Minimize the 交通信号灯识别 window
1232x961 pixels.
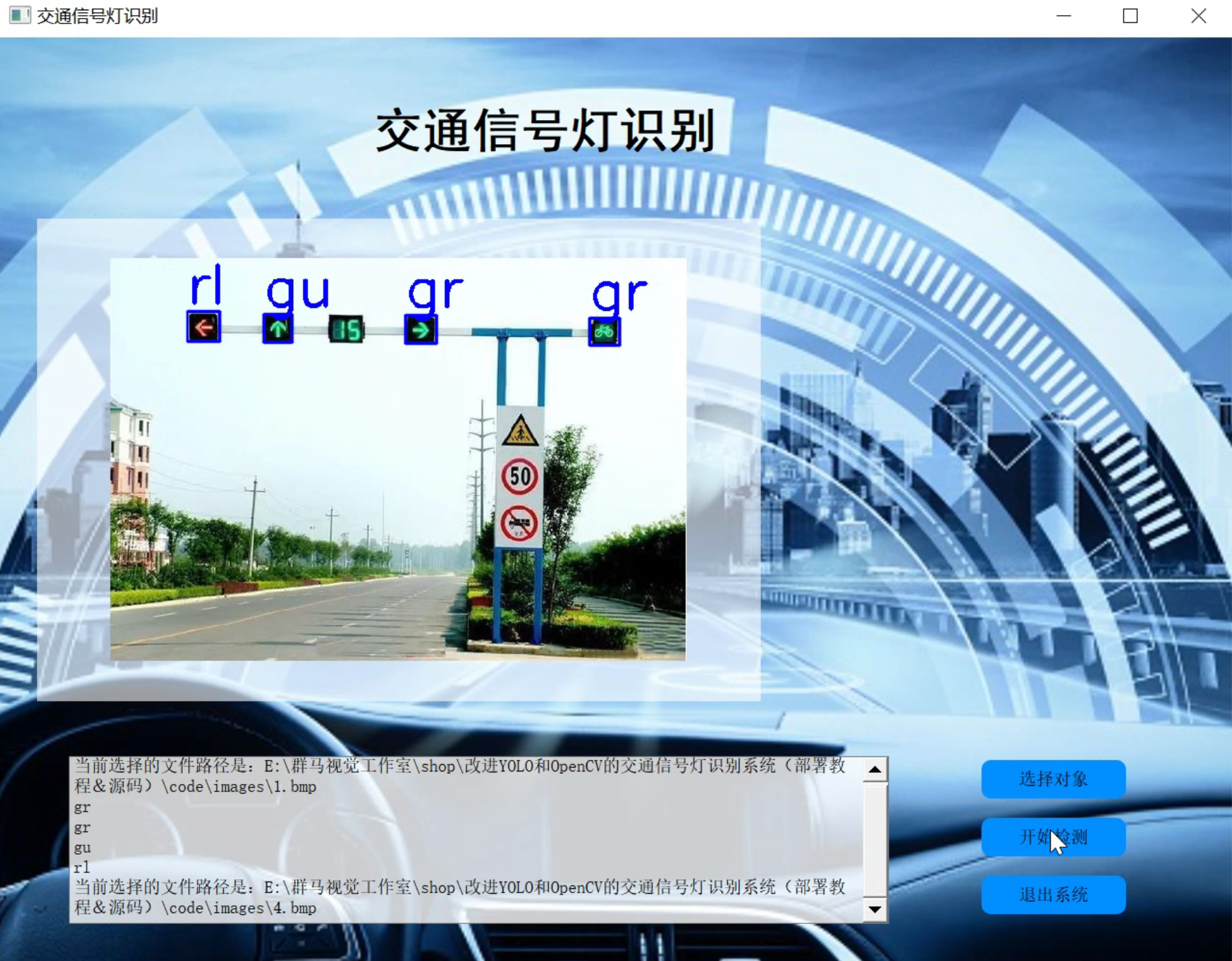[x=1064, y=16]
